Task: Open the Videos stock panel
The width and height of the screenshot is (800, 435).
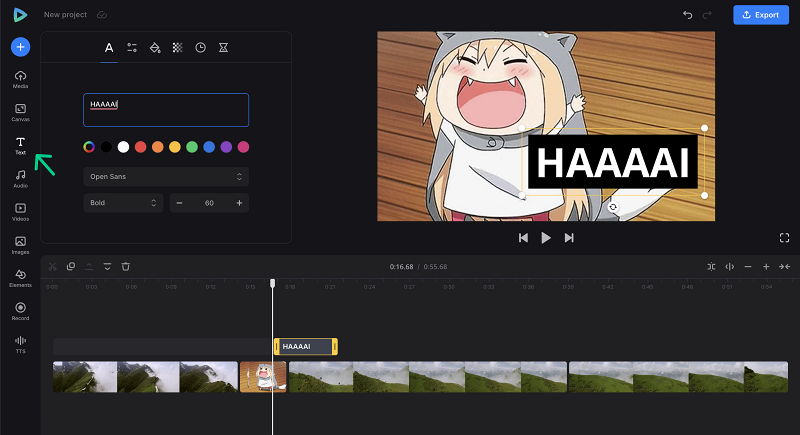Action: pyautogui.click(x=20, y=212)
